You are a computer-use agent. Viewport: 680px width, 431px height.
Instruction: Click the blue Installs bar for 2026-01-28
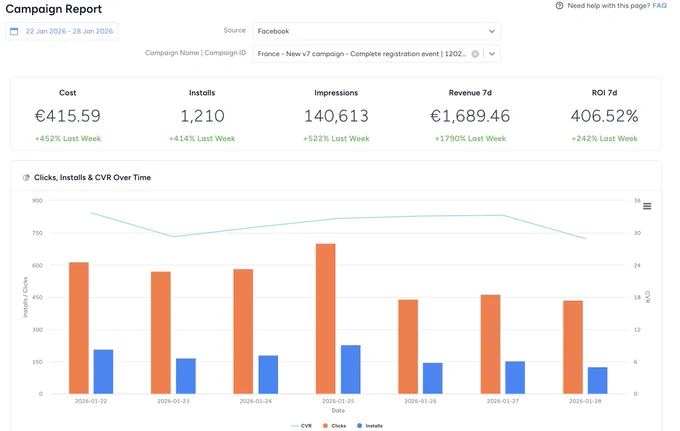point(598,380)
